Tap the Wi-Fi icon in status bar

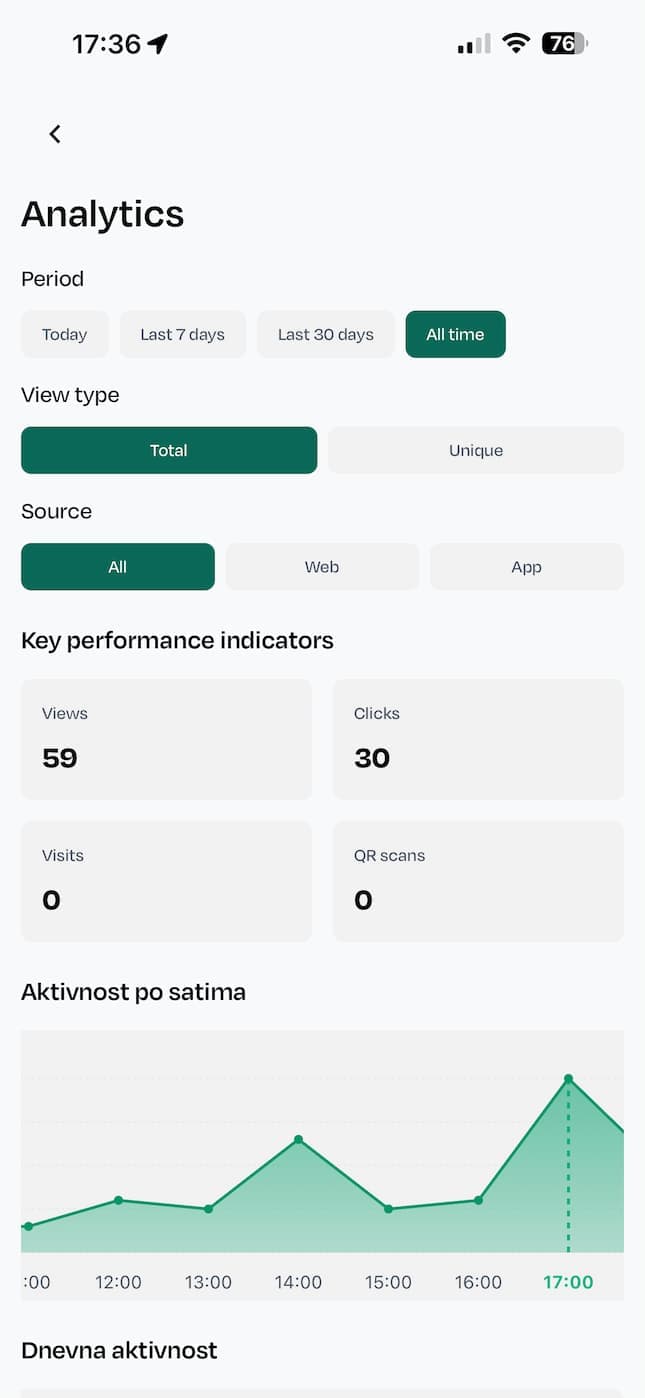[516, 43]
